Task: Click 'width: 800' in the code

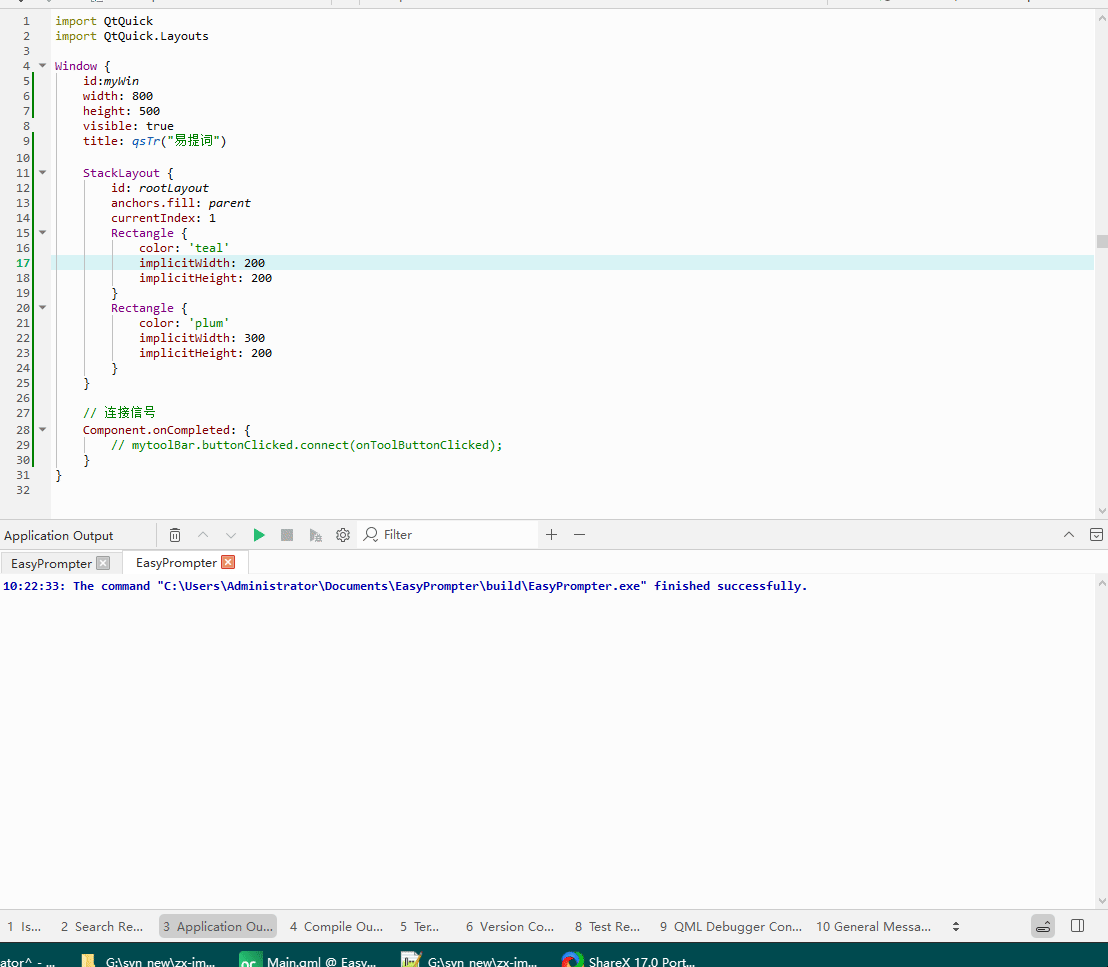Action: (118, 96)
